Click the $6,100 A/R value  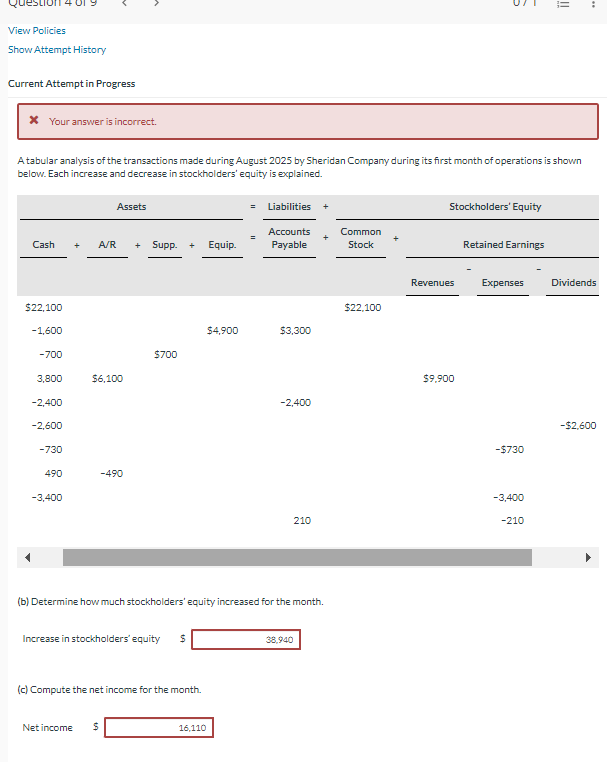(107, 379)
